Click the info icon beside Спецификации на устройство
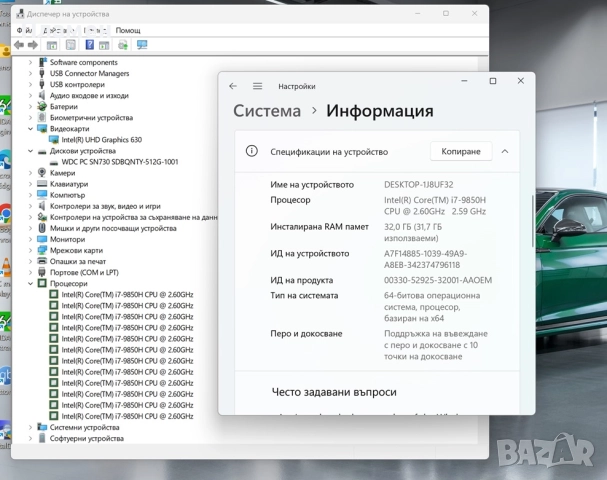The height and width of the screenshot is (480, 607). pos(252,152)
